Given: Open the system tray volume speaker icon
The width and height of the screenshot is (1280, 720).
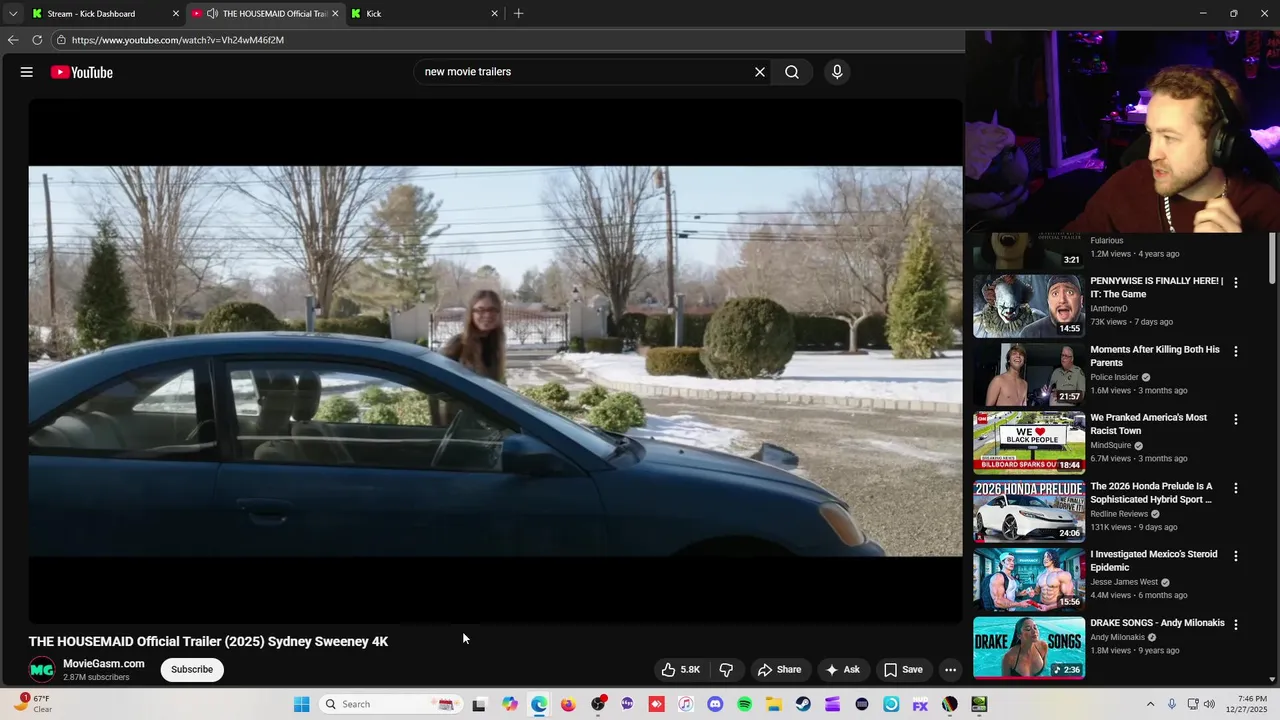Looking at the screenshot, I should (1209, 704).
